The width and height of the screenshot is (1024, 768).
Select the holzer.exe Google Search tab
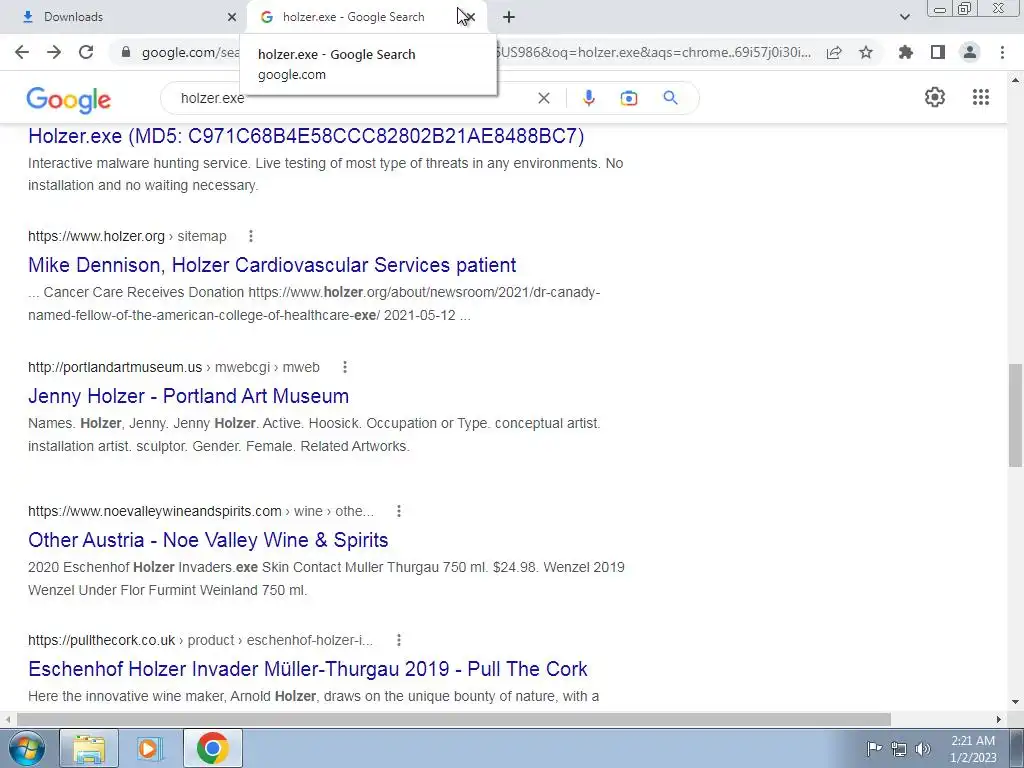pos(353,17)
